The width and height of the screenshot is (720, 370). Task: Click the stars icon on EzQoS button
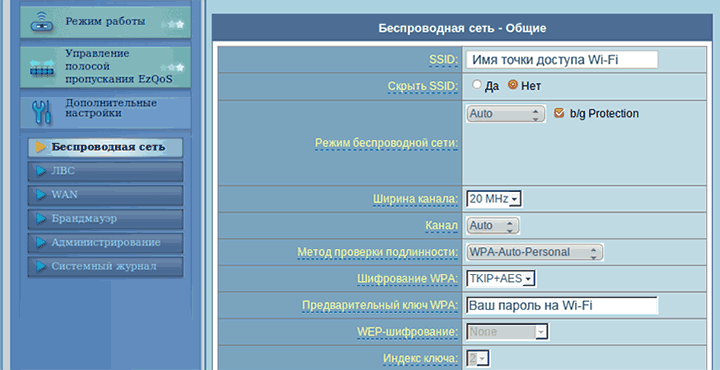point(173,67)
